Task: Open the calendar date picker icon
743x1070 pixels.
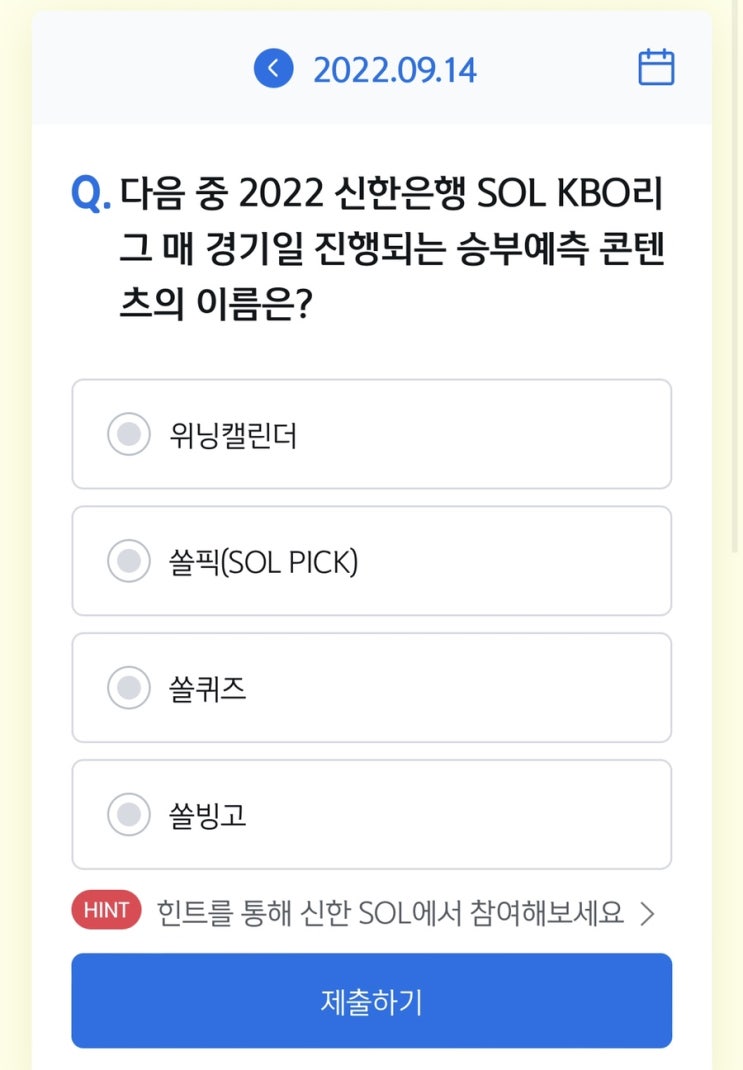Action: click(656, 68)
